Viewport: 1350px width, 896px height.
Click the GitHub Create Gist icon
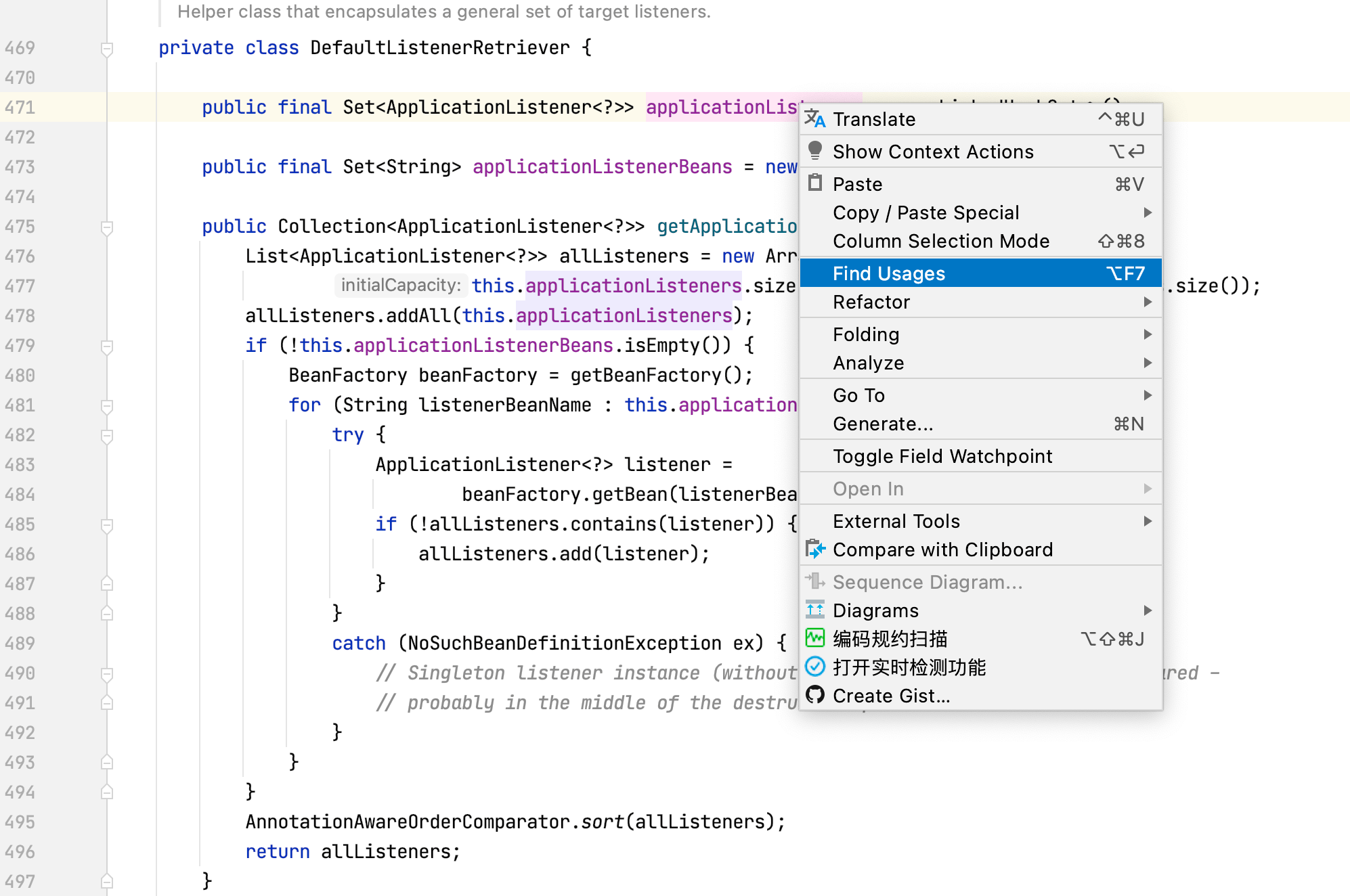click(815, 696)
